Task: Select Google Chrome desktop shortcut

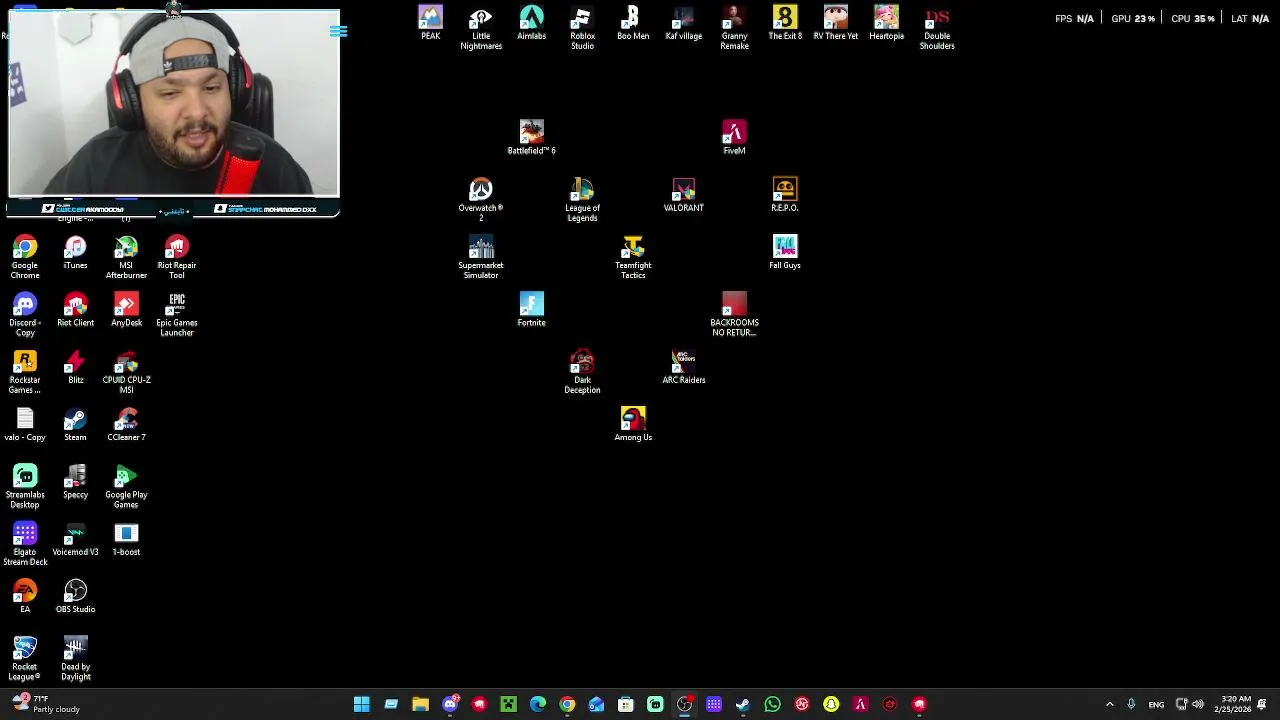Action: pyautogui.click(x=25, y=257)
